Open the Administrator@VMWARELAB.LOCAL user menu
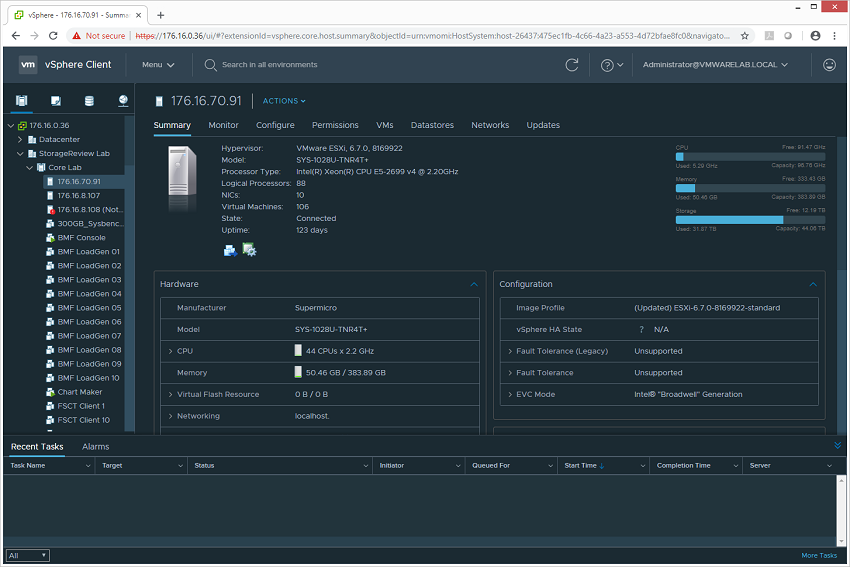Viewport: 850px width, 567px height. [715, 65]
